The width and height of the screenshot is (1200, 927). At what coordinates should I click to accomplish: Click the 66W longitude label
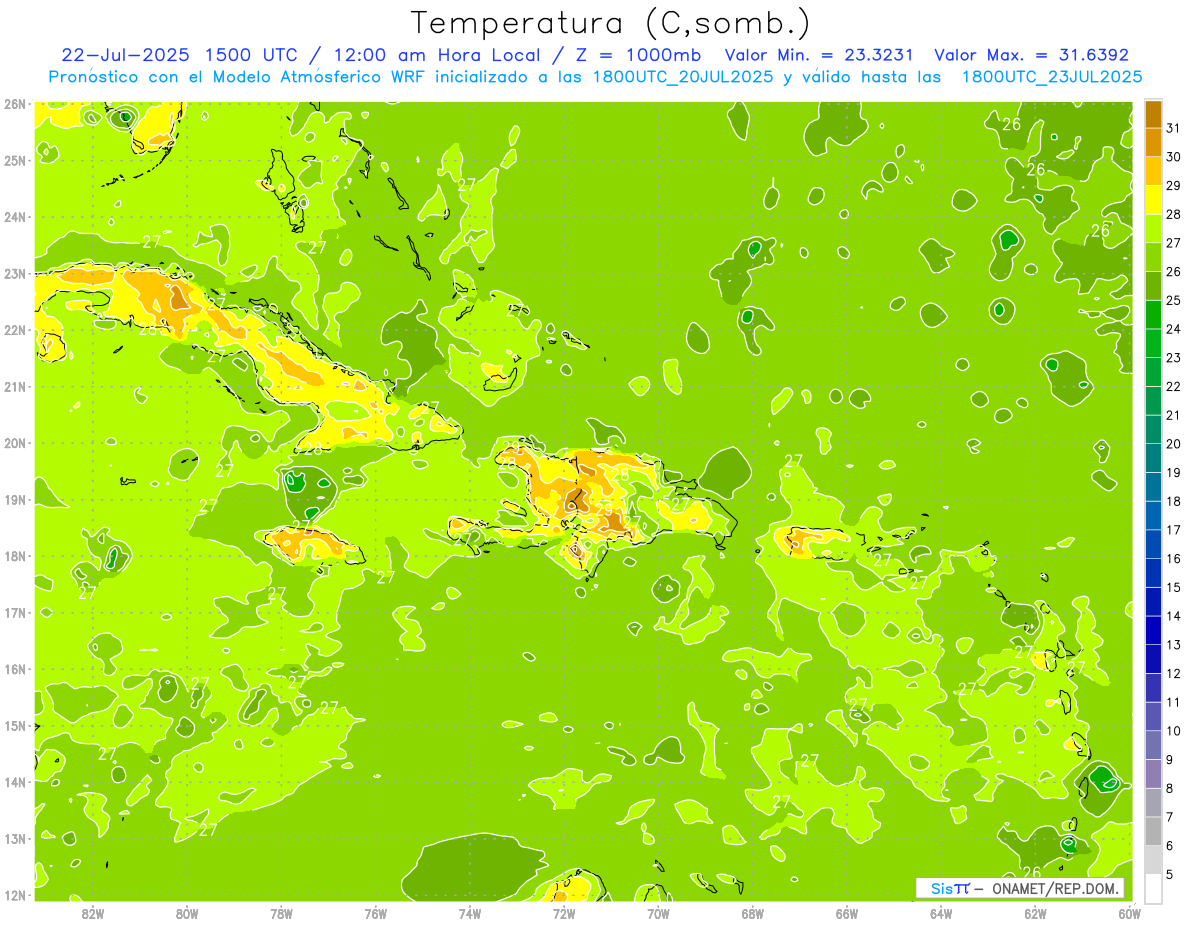click(x=847, y=912)
